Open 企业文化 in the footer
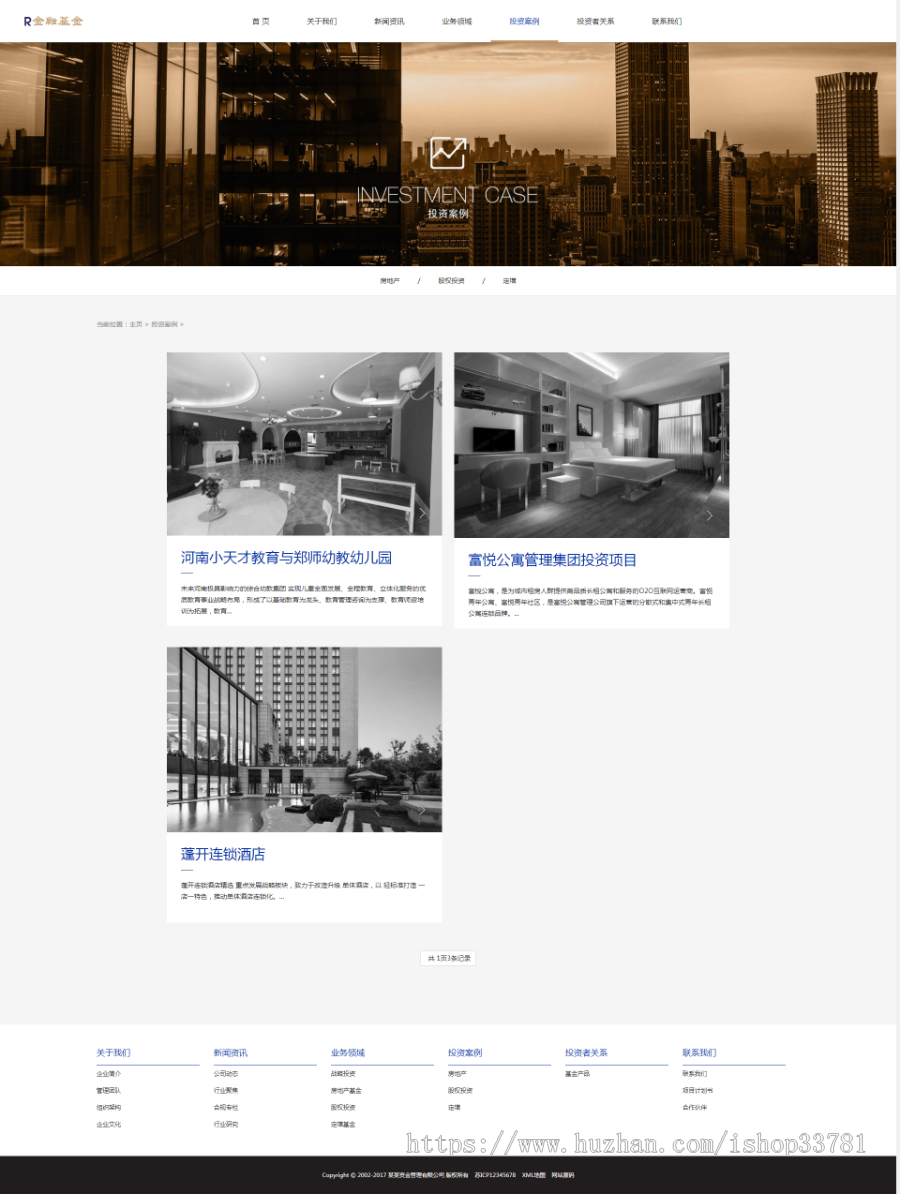Image resolution: width=900 pixels, height=1194 pixels. tap(109, 1124)
